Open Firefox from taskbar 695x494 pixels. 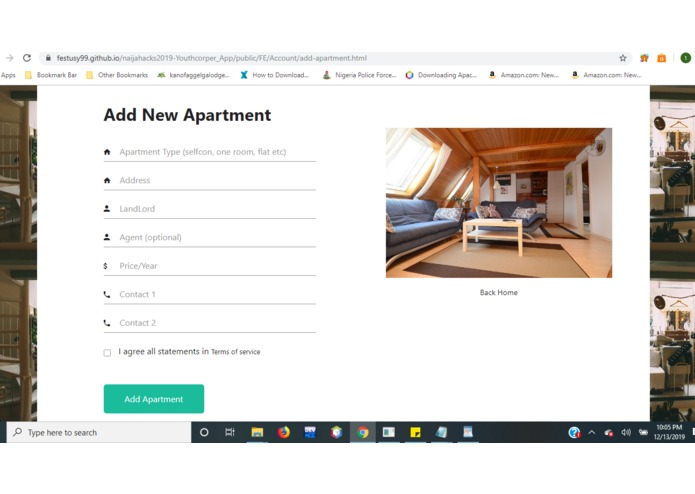point(284,432)
